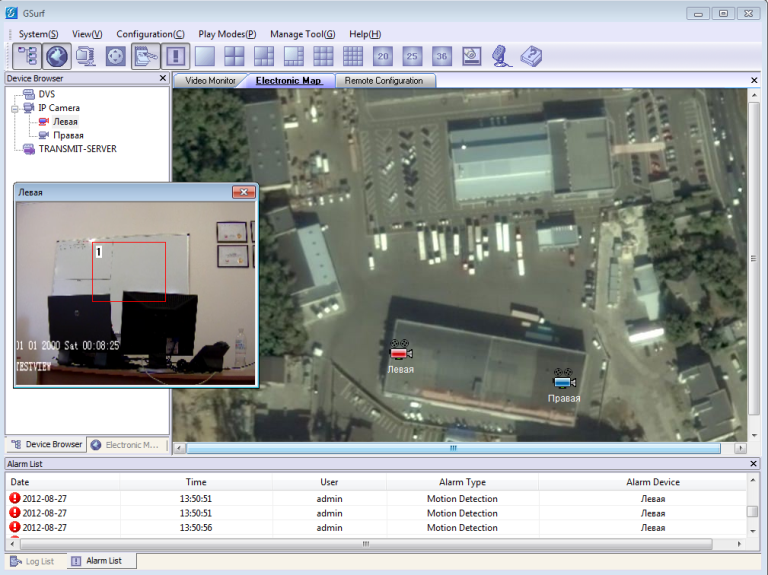Switch to the Remote Configuration tab
768x575 pixels.
click(x=384, y=81)
